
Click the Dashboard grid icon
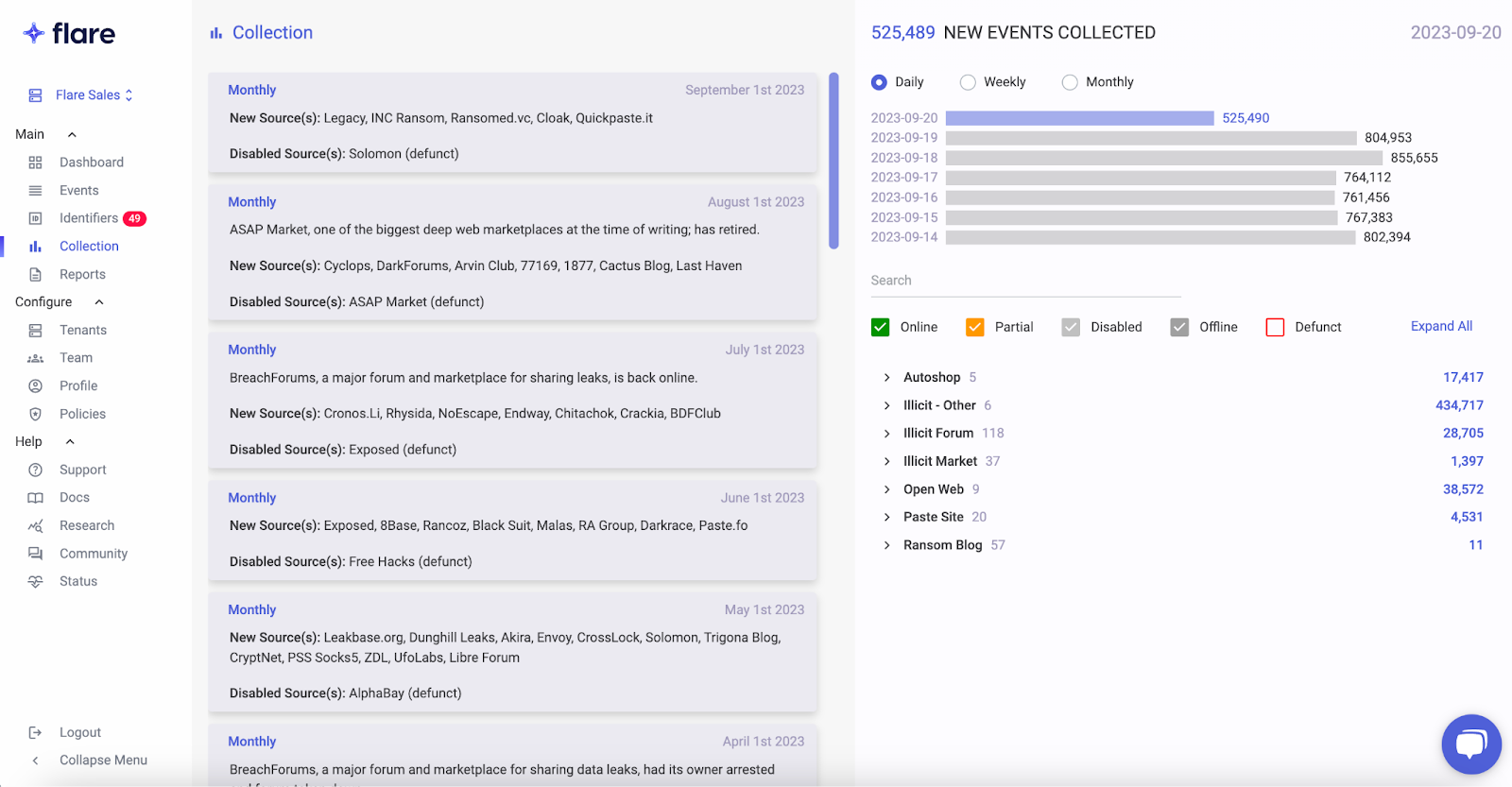[x=35, y=163]
